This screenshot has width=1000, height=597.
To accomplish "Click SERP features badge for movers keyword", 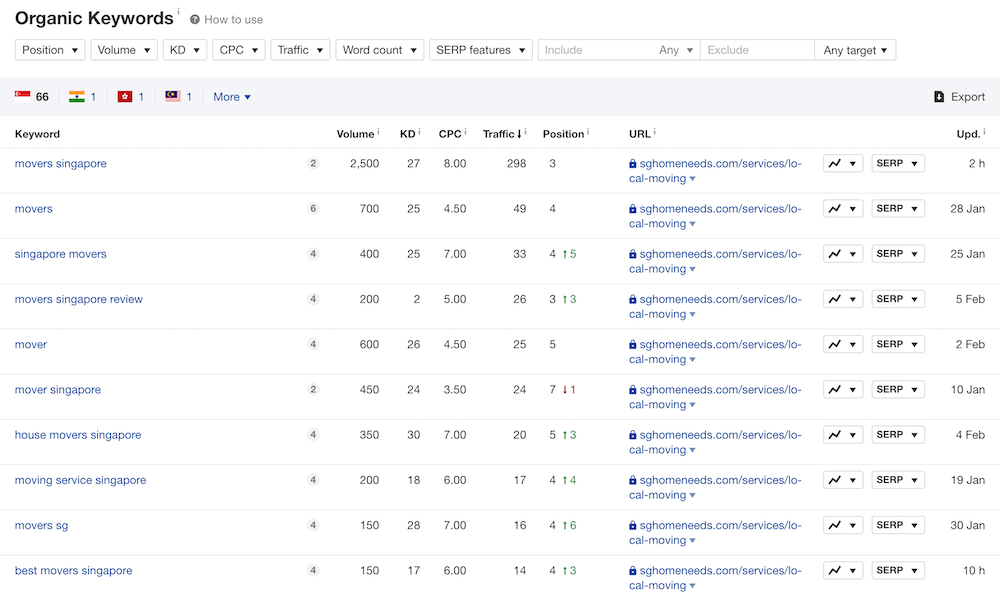I will pyautogui.click(x=313, y=209).
